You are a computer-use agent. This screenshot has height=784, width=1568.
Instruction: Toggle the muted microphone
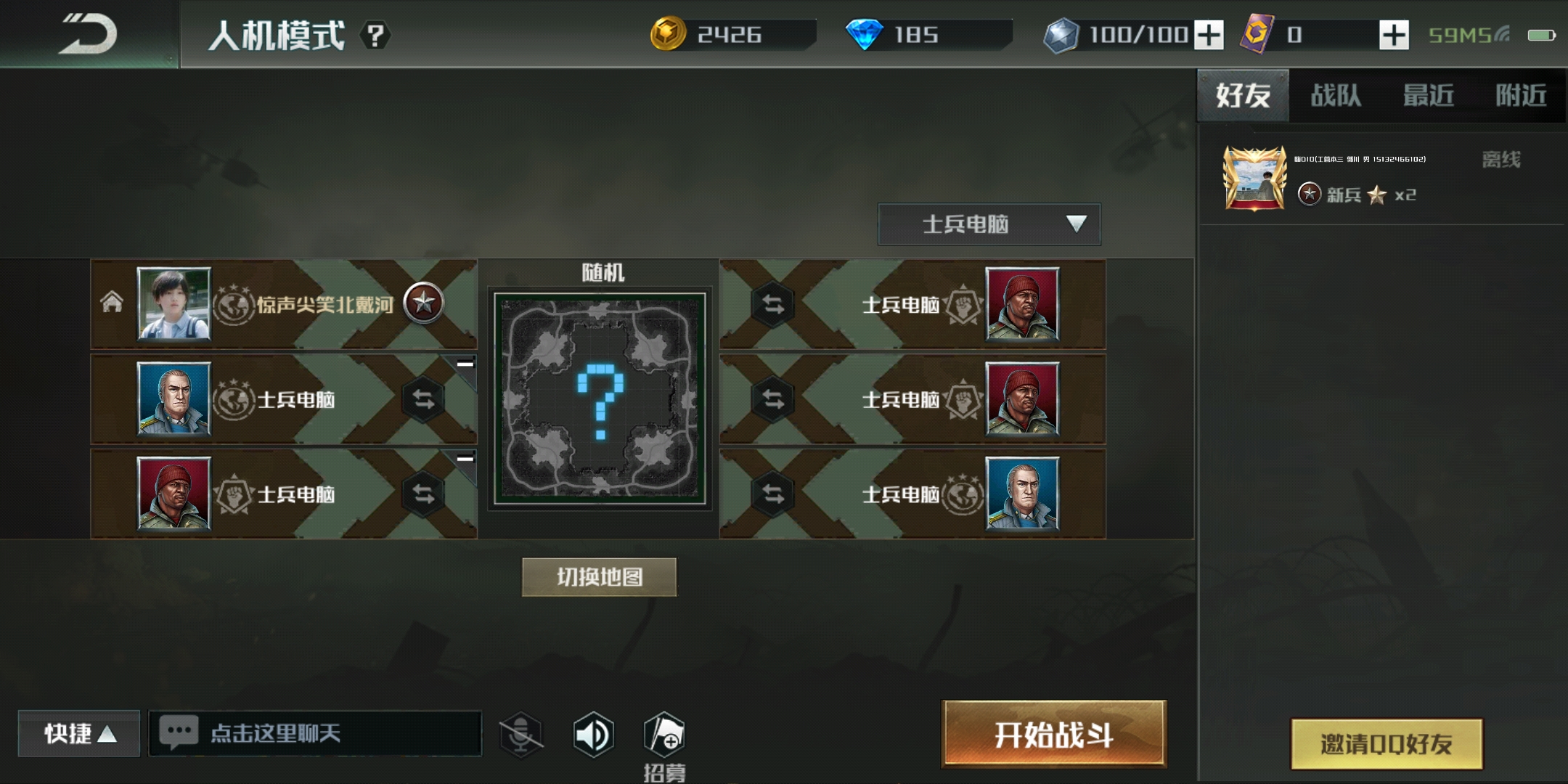coord(521,735)
